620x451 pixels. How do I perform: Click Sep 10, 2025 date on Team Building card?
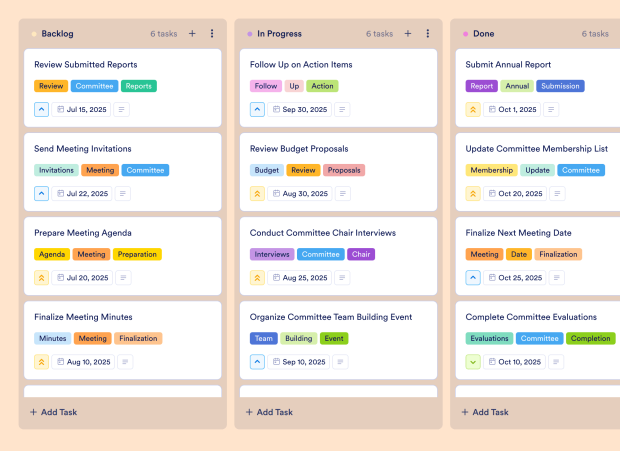pos(297,361)
